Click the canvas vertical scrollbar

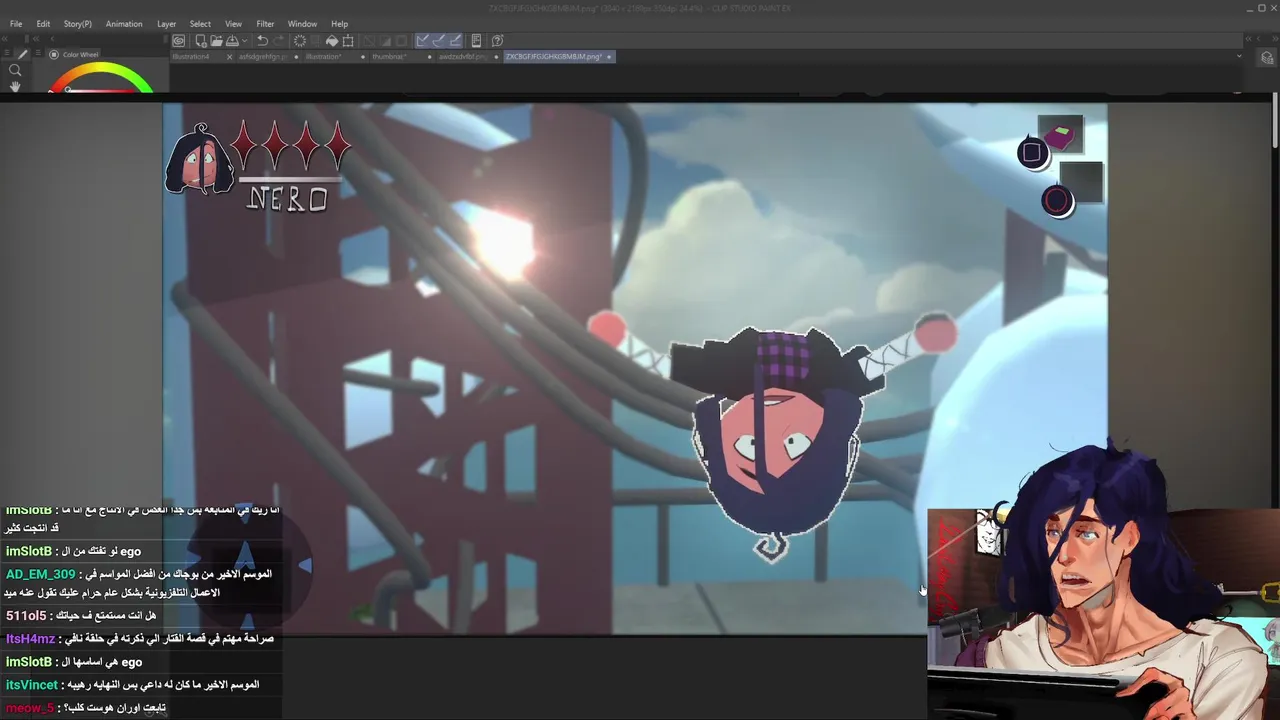(x=1275, y=122)
